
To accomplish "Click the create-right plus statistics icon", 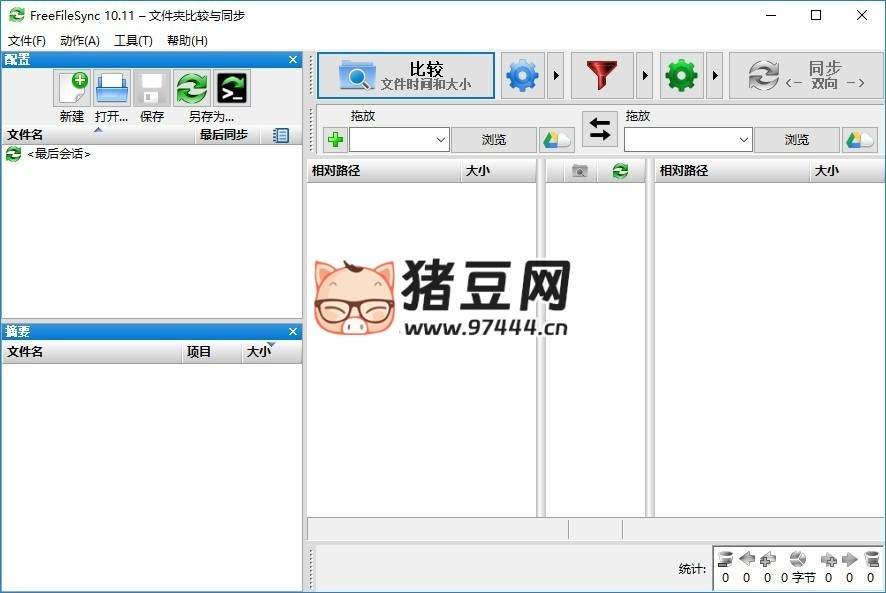I will (x=829, y=560).
